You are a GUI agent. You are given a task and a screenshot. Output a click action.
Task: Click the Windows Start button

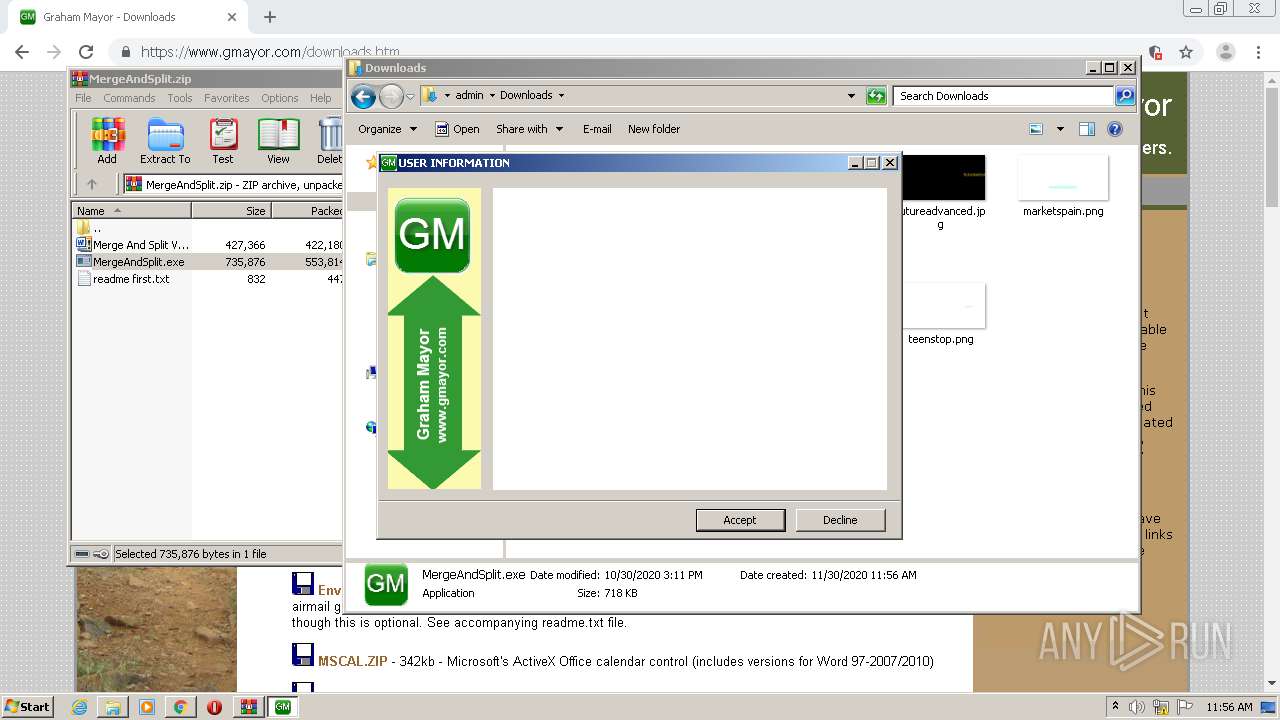[28, 706]
